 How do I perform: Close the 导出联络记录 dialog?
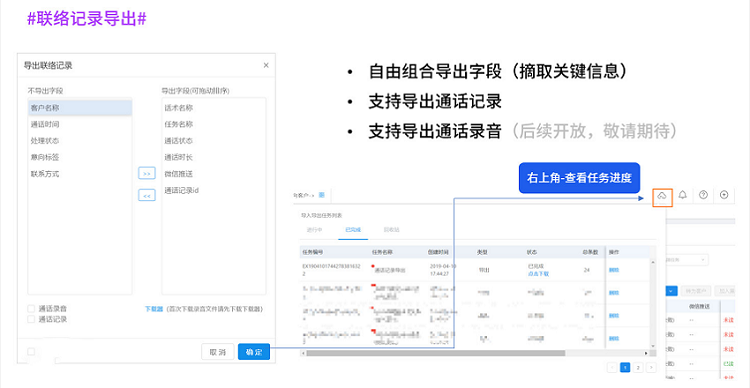(x=266, y=66)
